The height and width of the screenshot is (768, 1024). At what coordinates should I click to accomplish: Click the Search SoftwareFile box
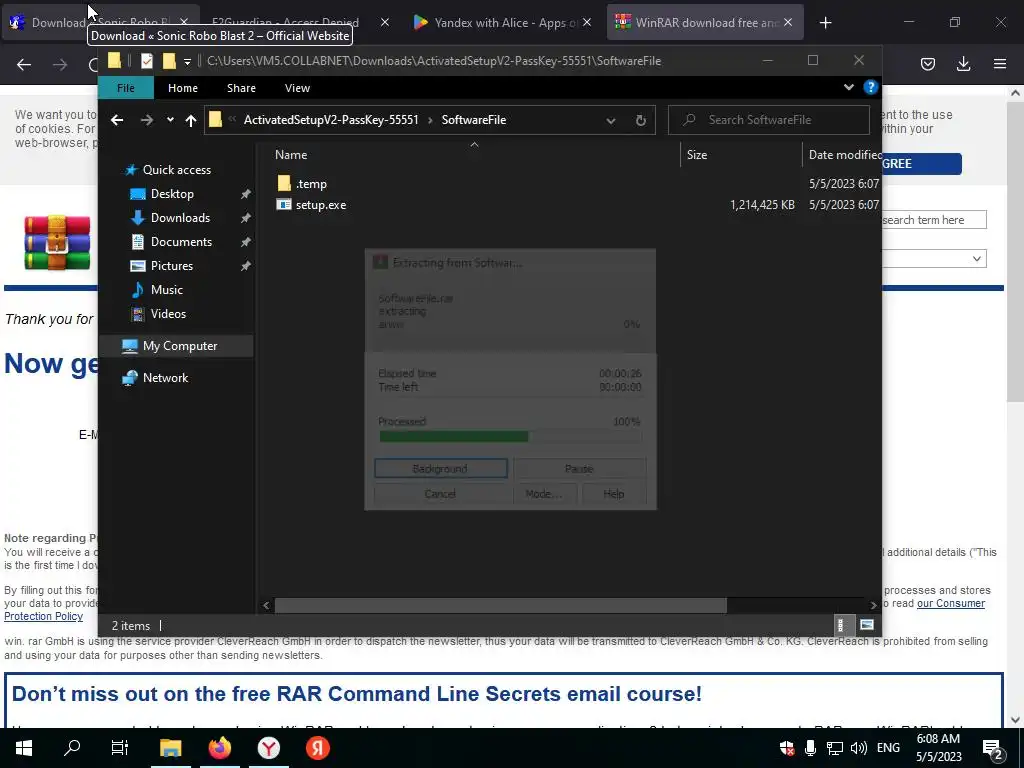point(769,120)
